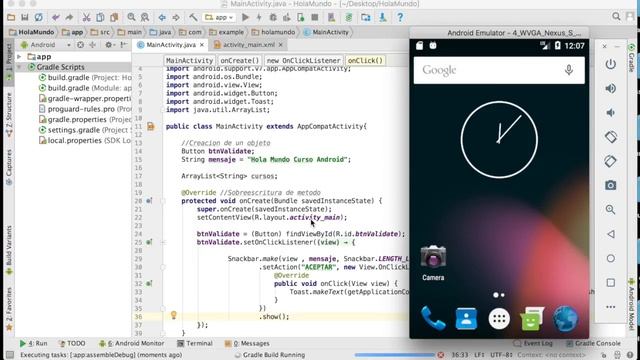Viewport: 640px width, 360px height.
Task: Open the Help question mark icon
Action: [x=400, y=18]
